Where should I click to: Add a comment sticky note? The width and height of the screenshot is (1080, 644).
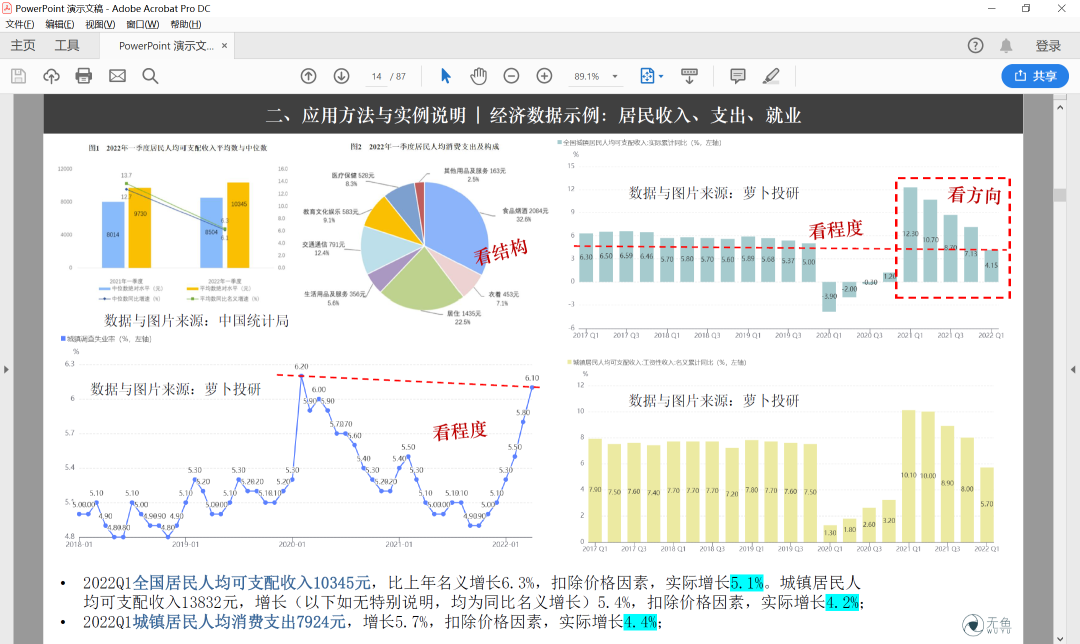click(x=738, y=76)
